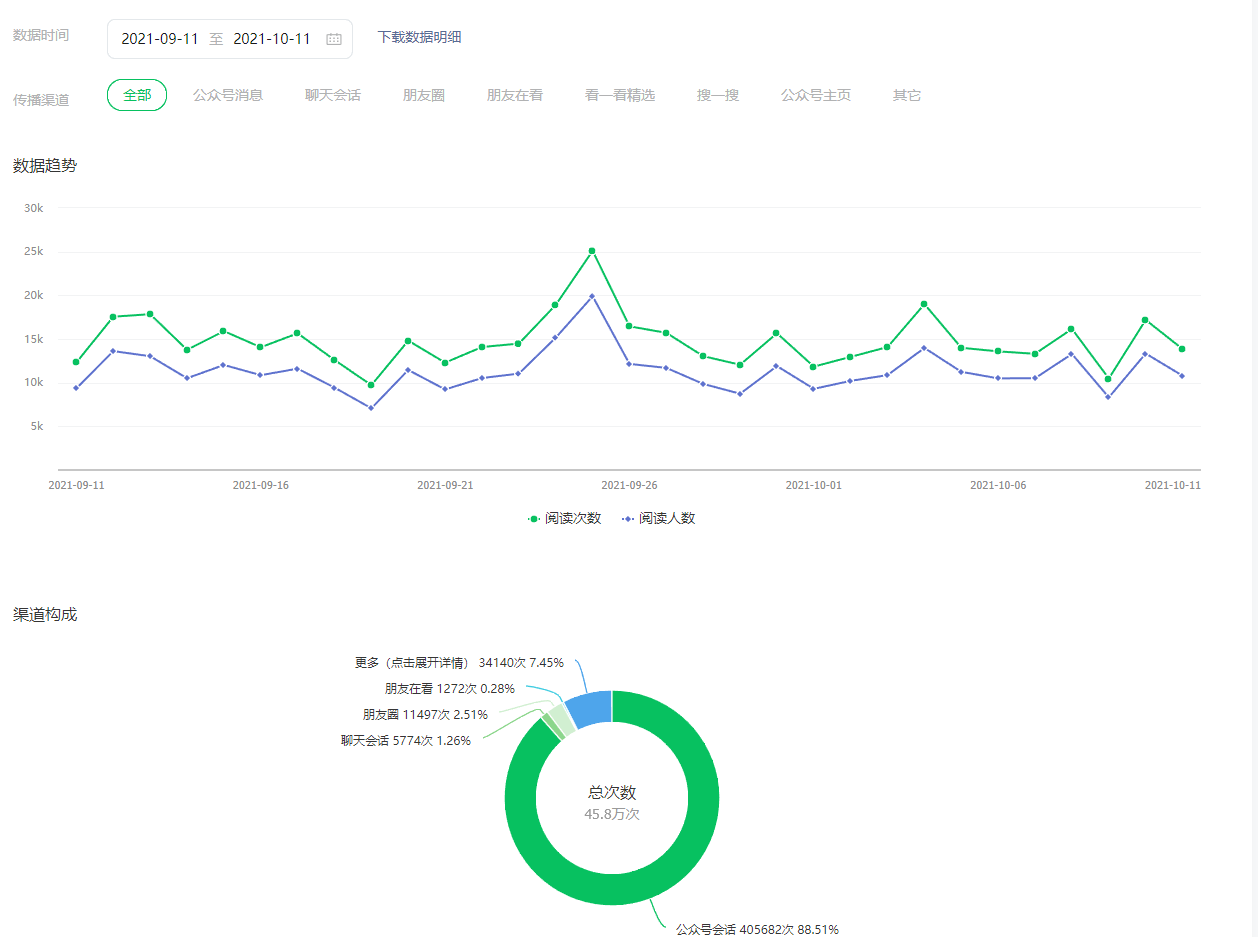Choose the 其它 channel filter
The height and width of the screenshot is (937, 1258).
[x=907, y=95]
